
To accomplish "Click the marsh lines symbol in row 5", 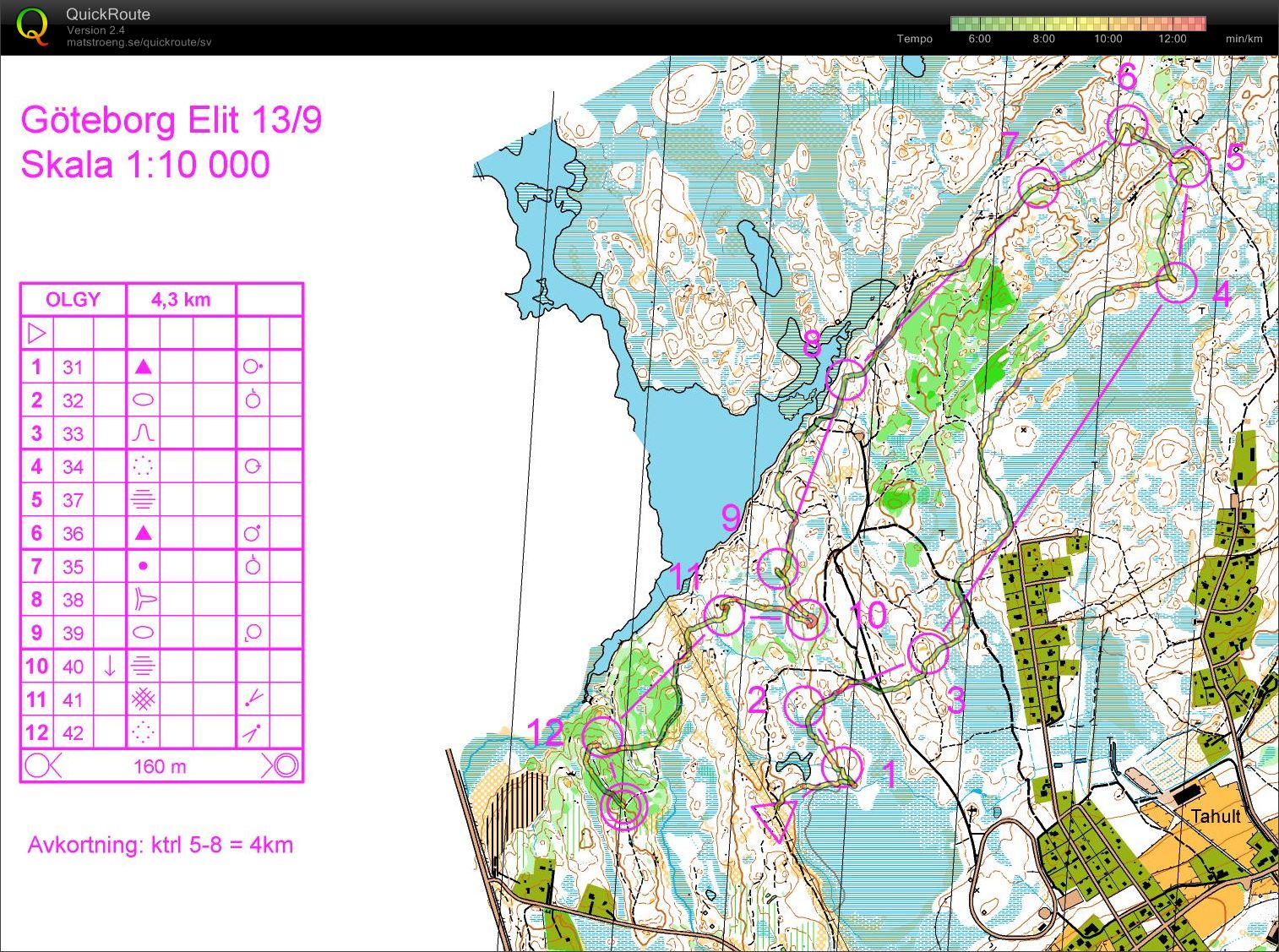I will tap(143, 500).
